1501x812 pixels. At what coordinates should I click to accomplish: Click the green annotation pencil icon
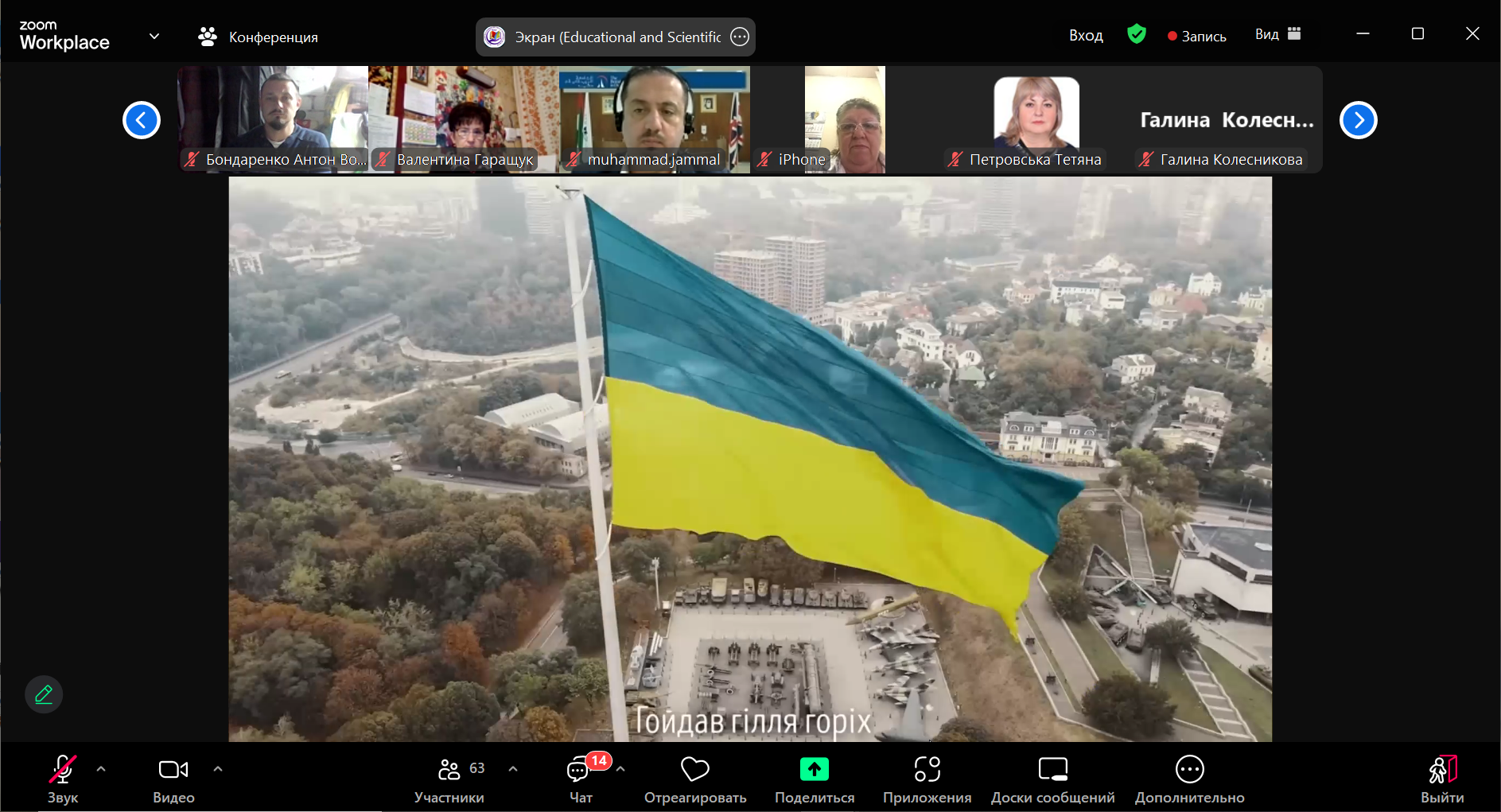pos(44,694)
